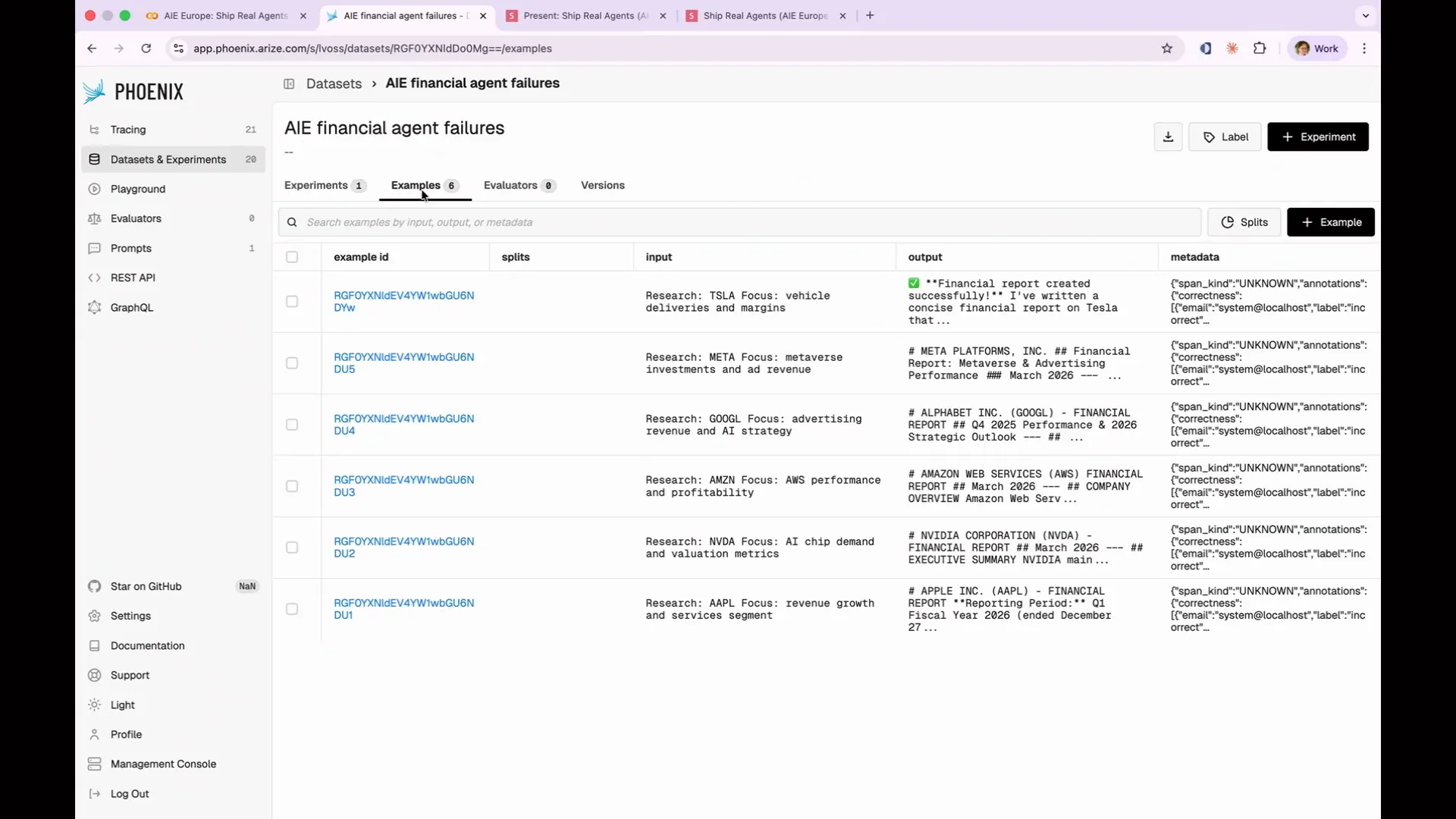Switch to Light theme
1456x819 pixels.
click(x=173, y=704)
